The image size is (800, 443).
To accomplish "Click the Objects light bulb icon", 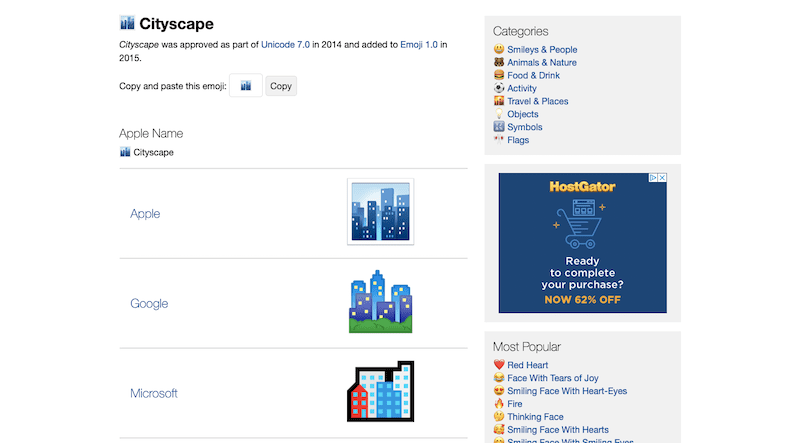I will pos(499,114).
